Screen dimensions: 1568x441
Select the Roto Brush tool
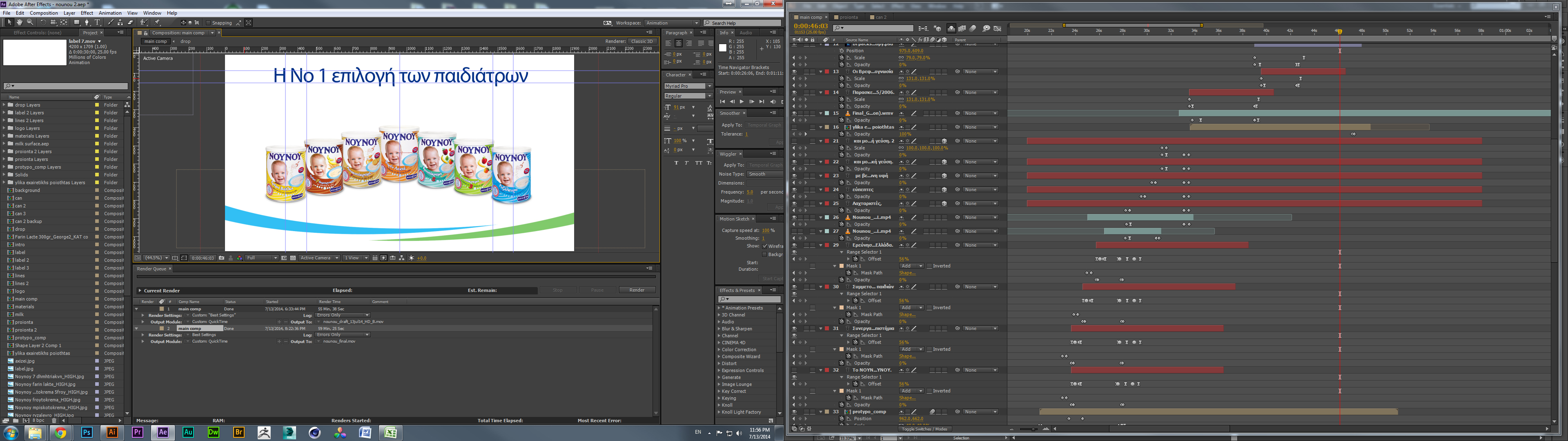click(x=144, y=22)
